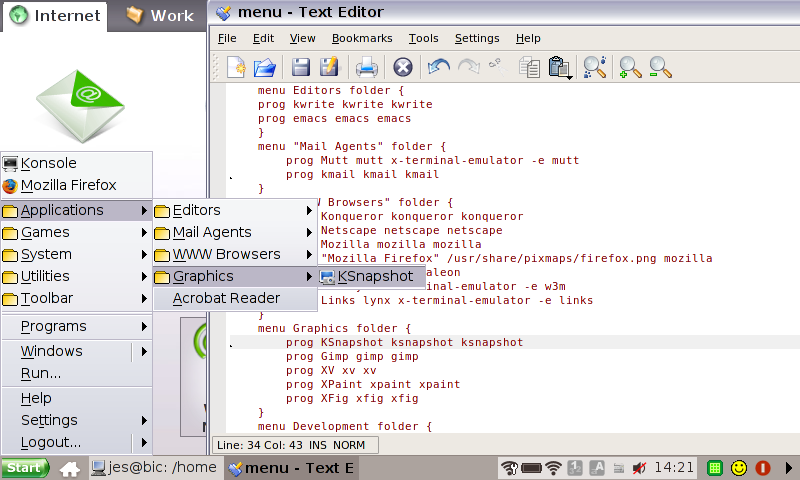The image size is (800, 480).
Task: Click the show desktop home icon
Action: point(70,467)
